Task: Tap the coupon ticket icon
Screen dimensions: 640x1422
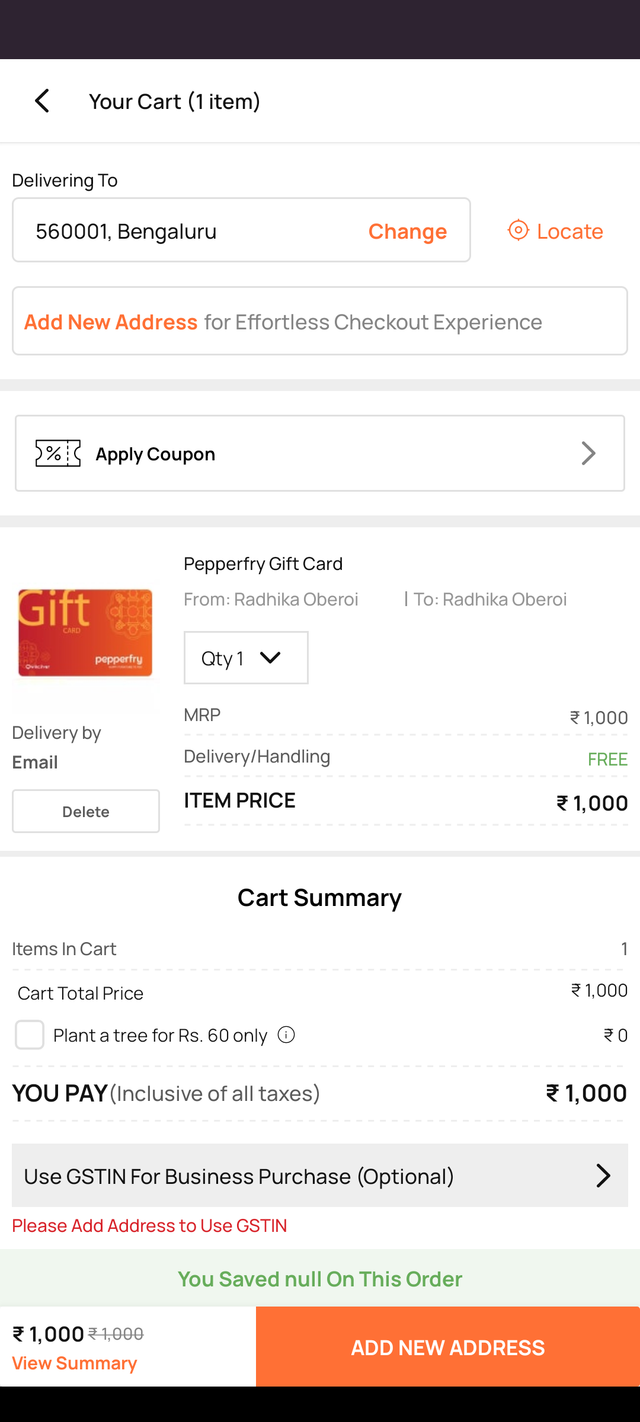Action: (58, 454)
